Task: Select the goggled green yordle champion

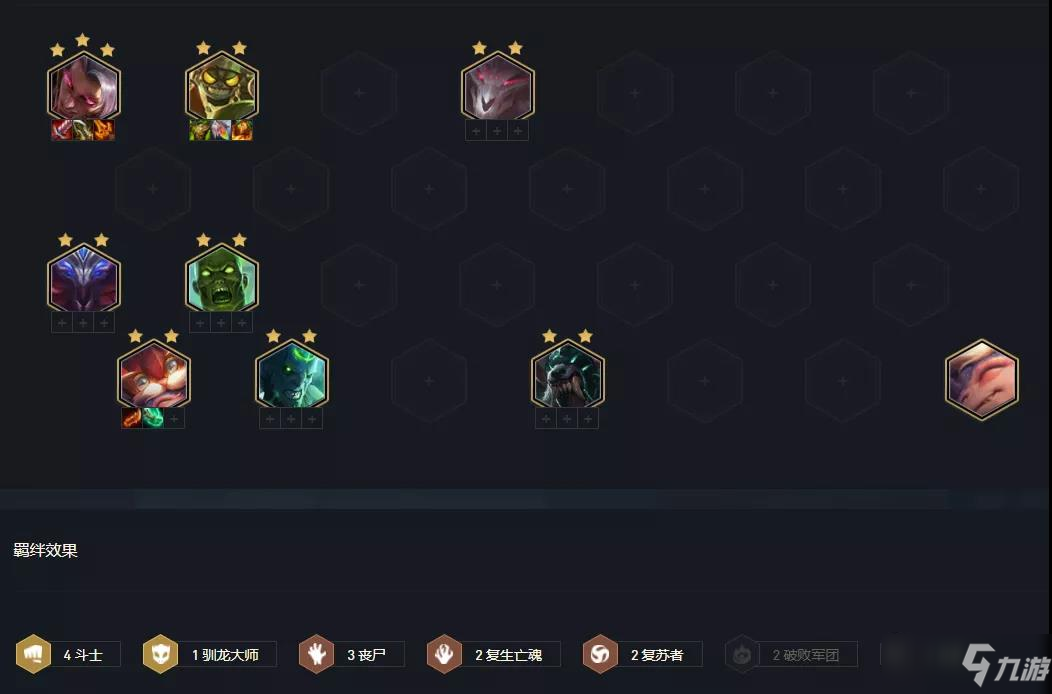Action: coord(221,87)
